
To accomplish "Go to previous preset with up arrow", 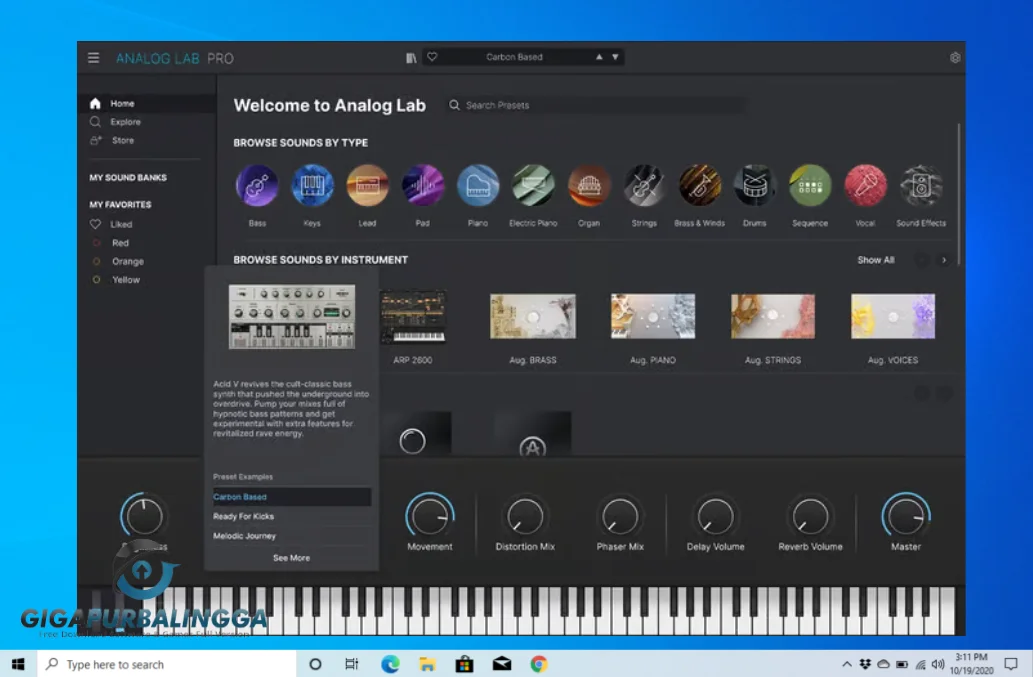I will tap(599, 57).
